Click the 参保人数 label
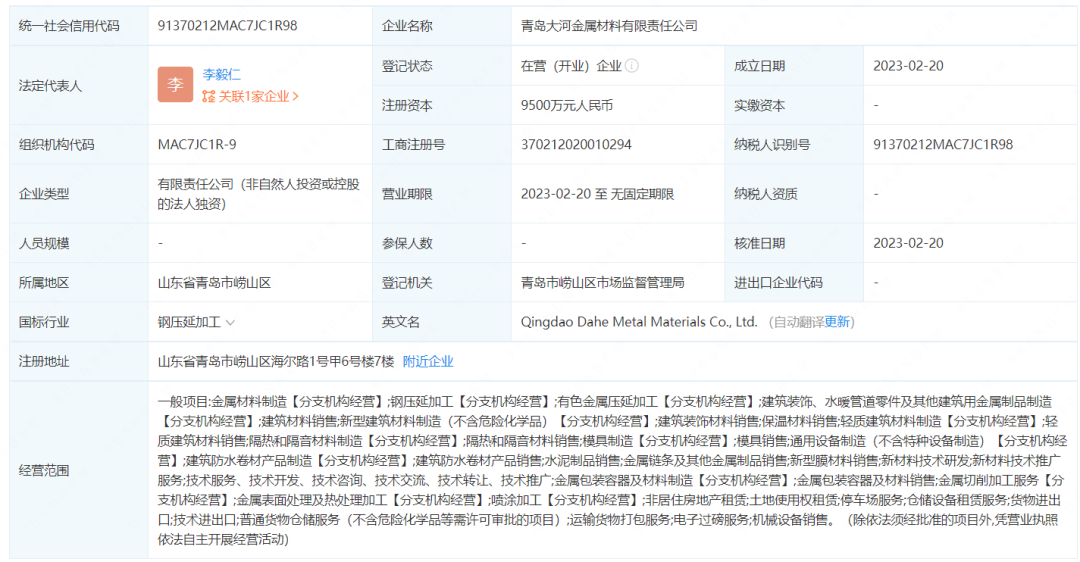1080x562 pixels. (x=407, y=243)
